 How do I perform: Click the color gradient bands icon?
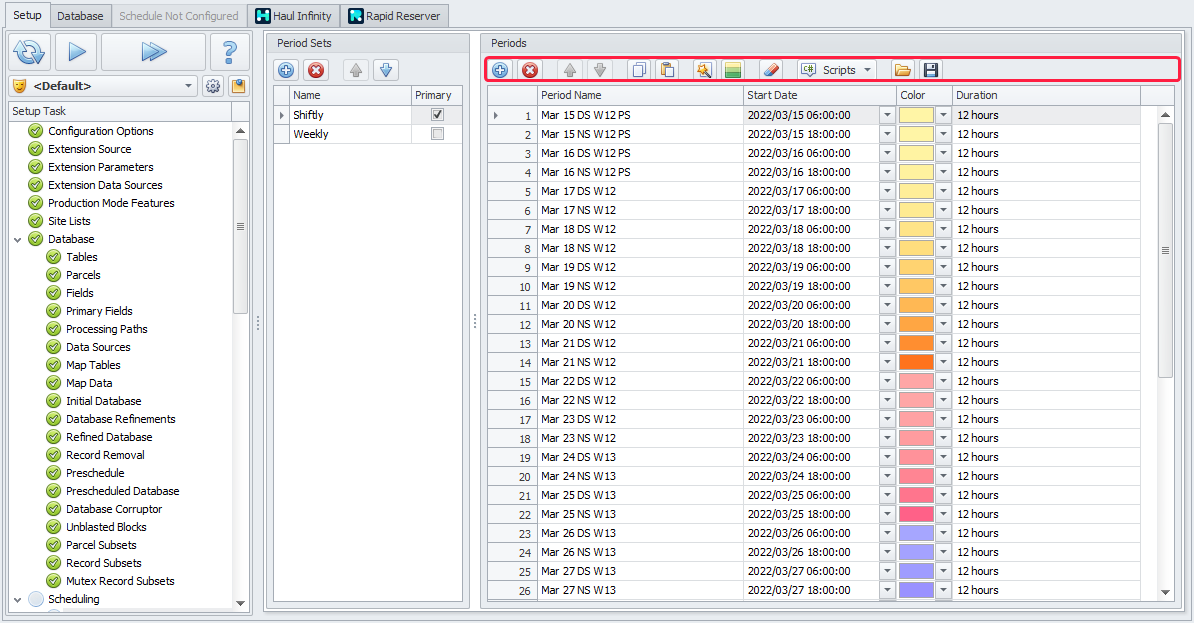733,70
